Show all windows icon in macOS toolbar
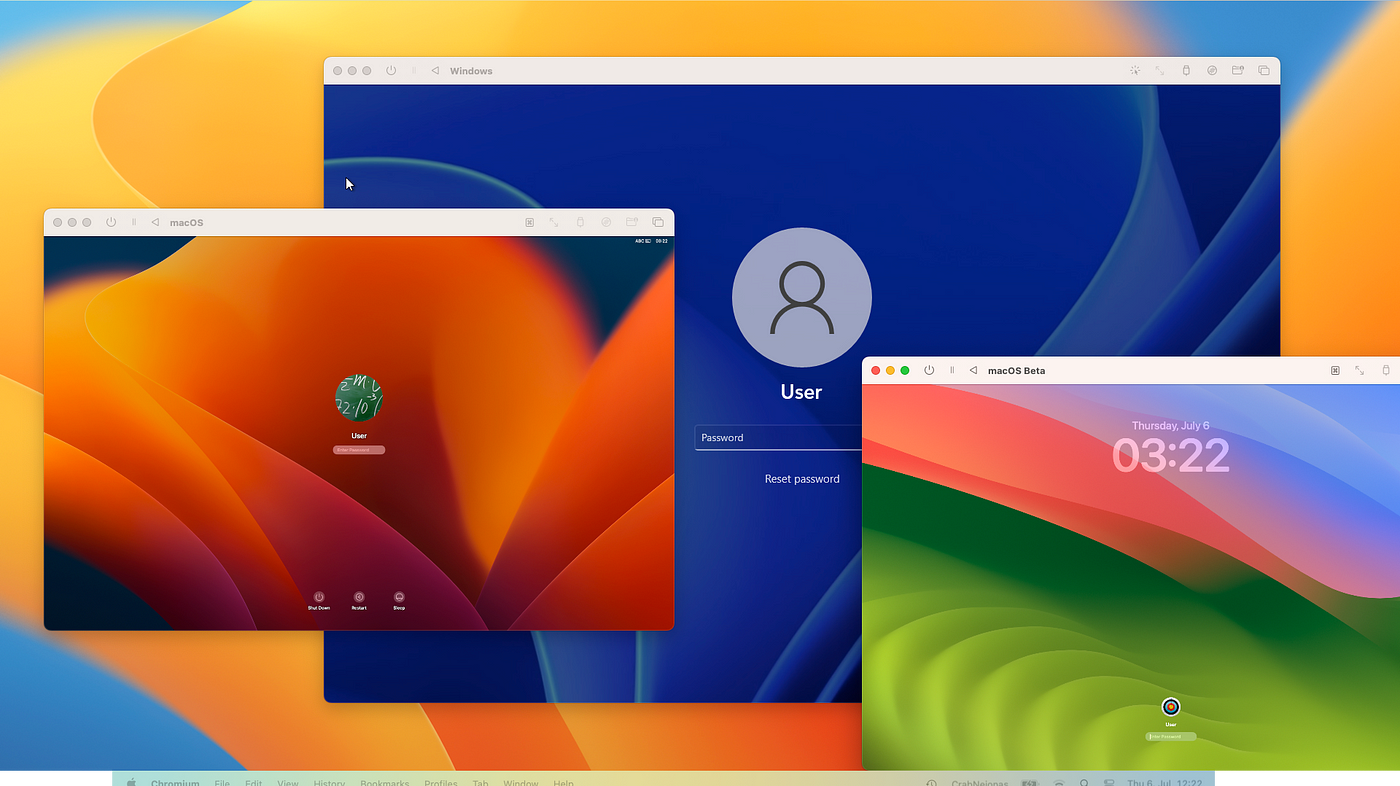1400x786 pixels. point(658,222)
